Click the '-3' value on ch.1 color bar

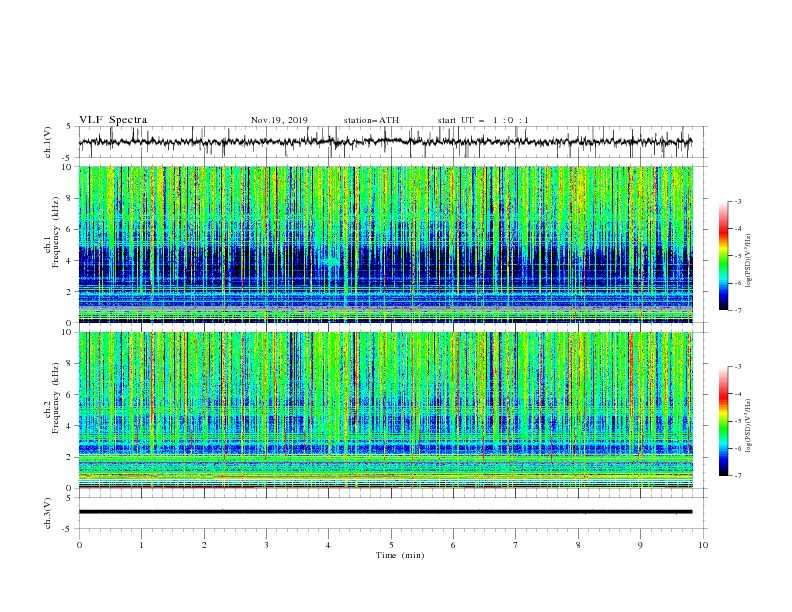[737, 201]
